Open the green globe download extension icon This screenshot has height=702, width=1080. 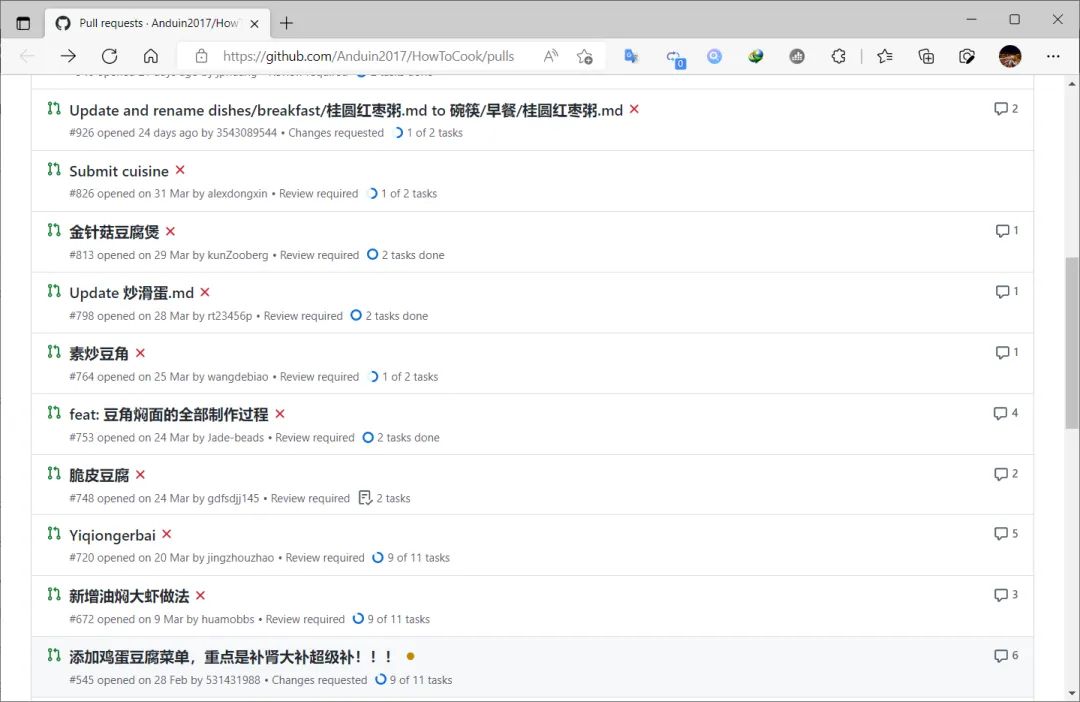[756, 56]
